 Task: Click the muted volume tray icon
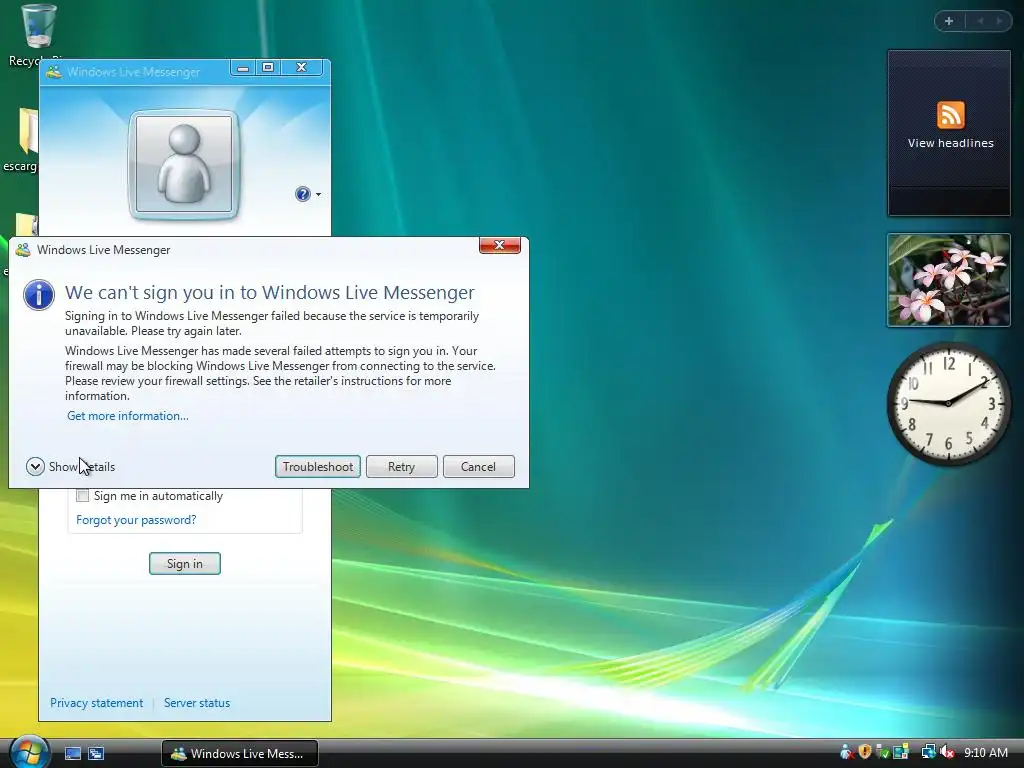point(946,752)
